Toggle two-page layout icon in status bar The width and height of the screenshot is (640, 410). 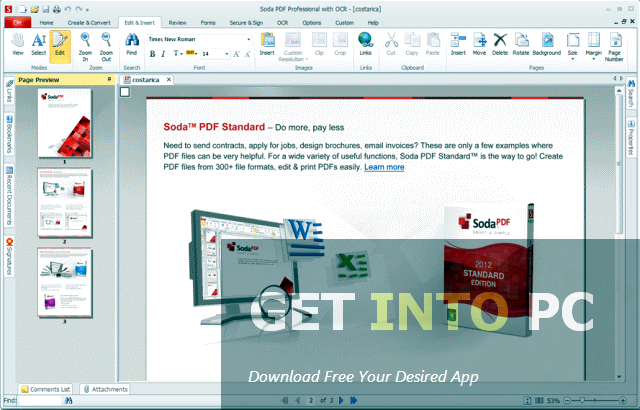[539, 401]
